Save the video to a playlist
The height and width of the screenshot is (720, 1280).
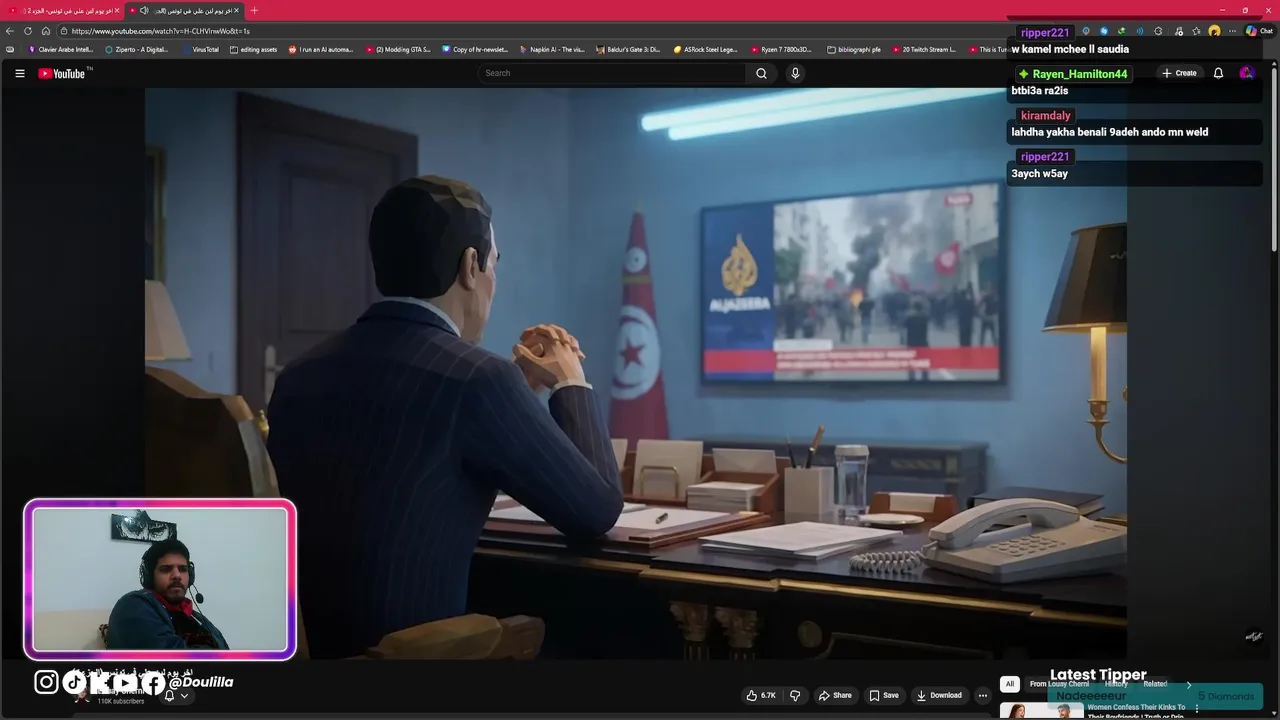(x=883, y=695)
